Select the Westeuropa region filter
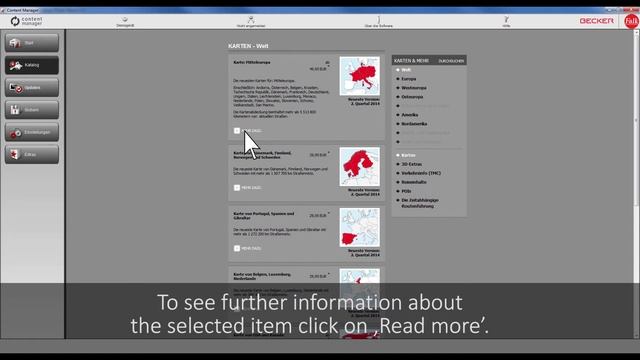Viewport: 640px width, 360px height. (x=414, y=88)
